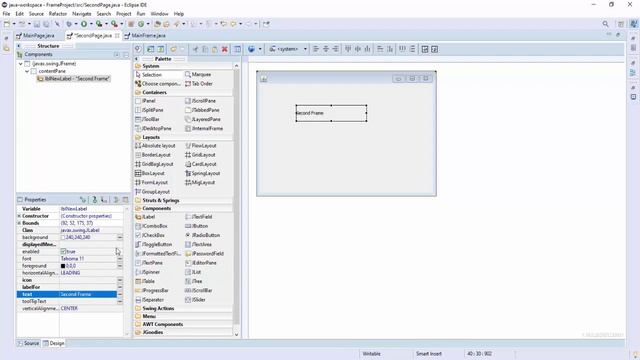Pick the JCheckBox palette component
The width and height of the screenshot is (640, 360).
click(x=150, y=235)
